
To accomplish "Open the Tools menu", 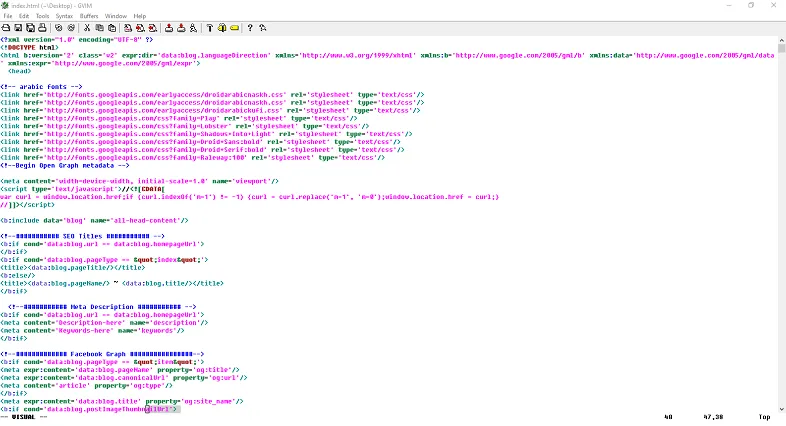I will [43, 16].
